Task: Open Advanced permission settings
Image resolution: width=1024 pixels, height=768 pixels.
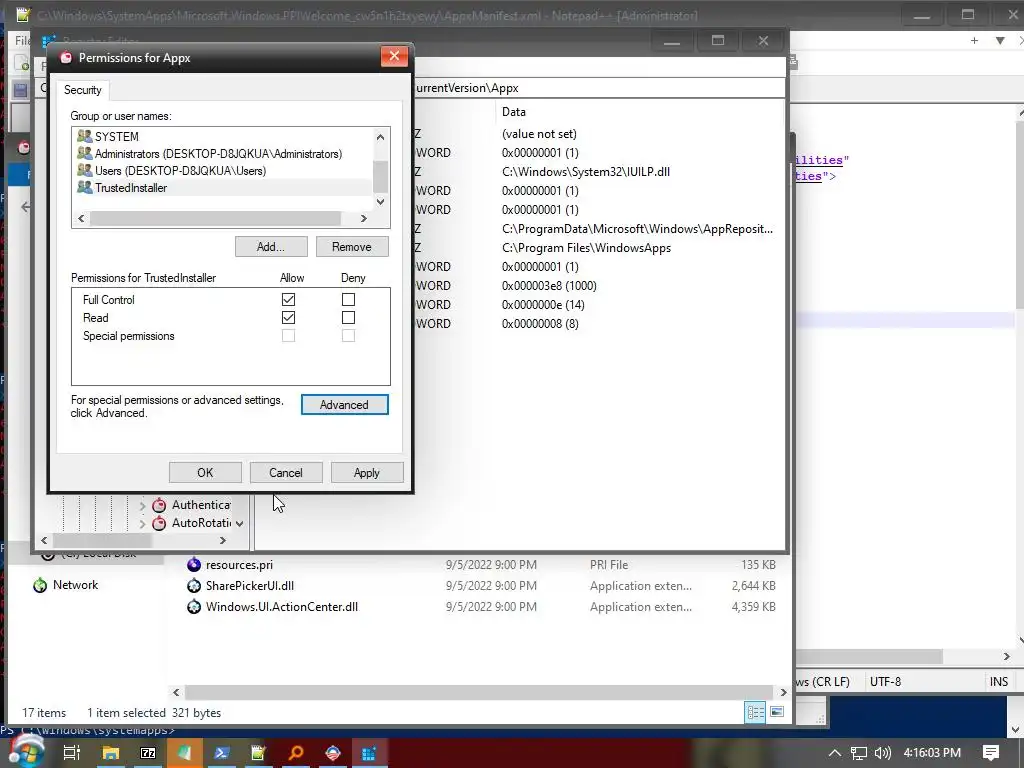Action: [344, 404]
